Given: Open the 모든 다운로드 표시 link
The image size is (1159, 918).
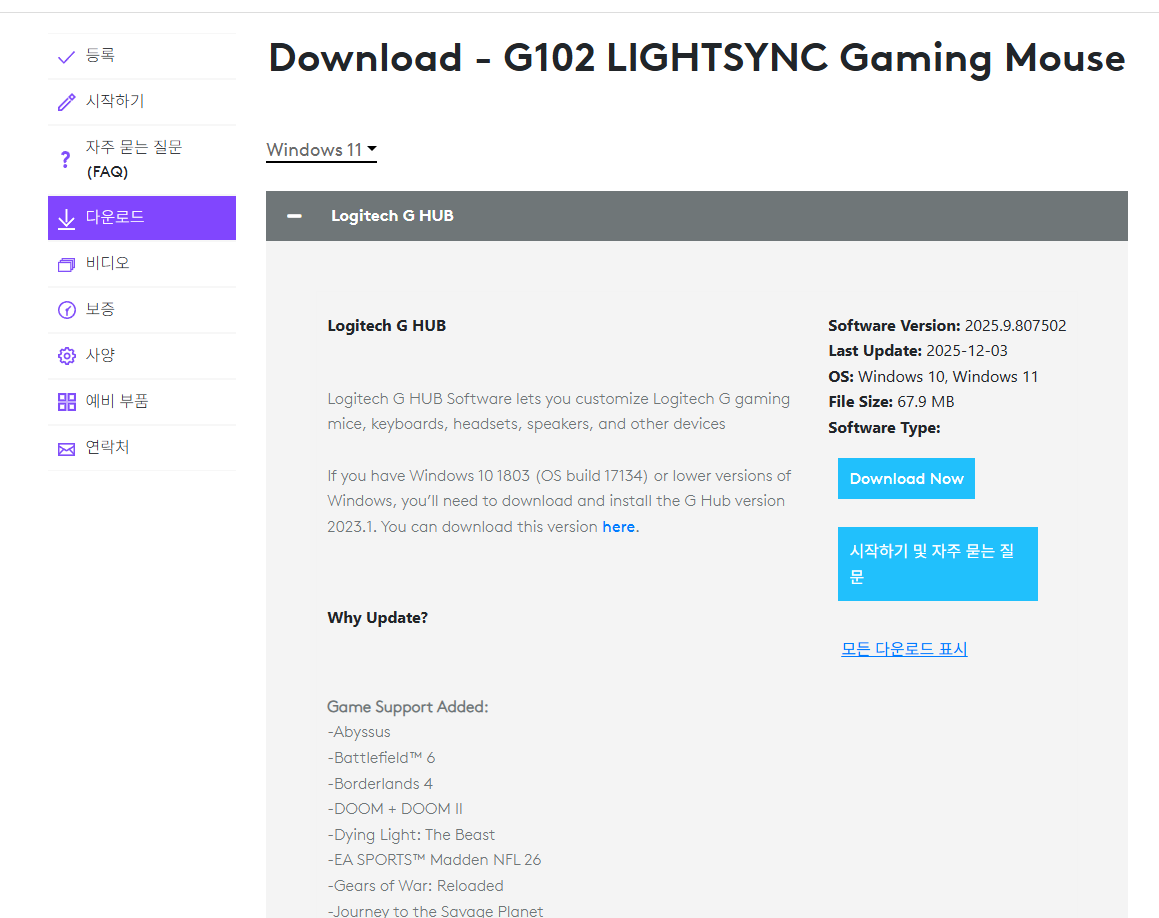Looking at the screenshot, I should point(904,649).
